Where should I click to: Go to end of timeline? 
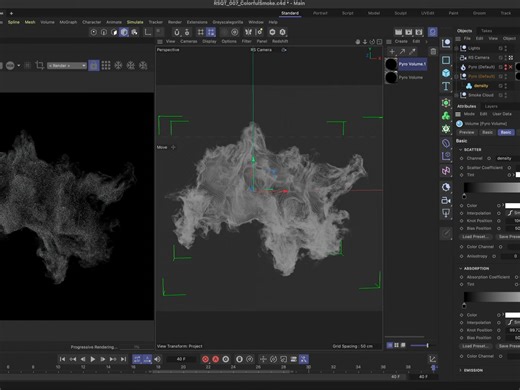pyautogui.click(x=123, y=359)
